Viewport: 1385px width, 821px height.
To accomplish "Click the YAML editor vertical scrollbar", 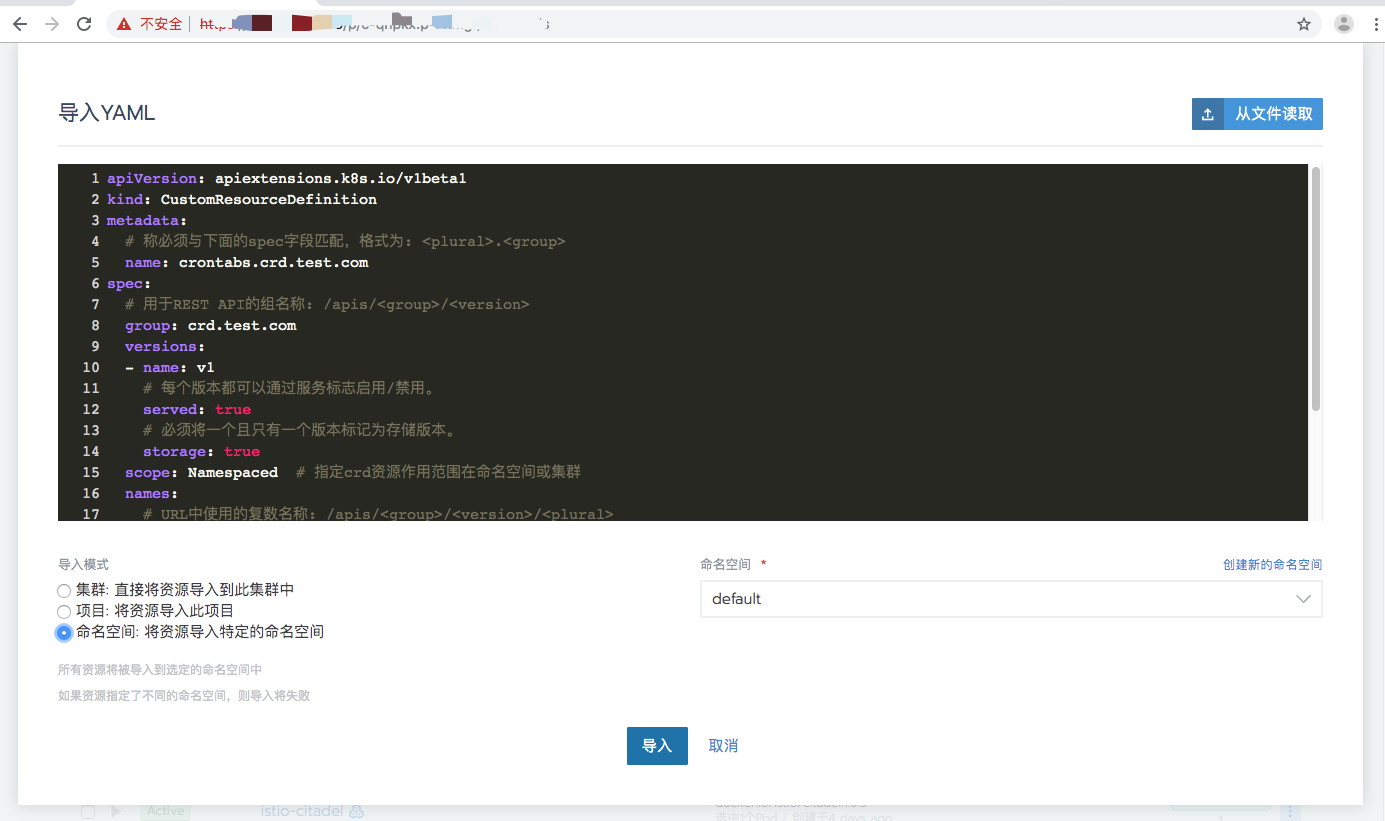I will 1316,289.
